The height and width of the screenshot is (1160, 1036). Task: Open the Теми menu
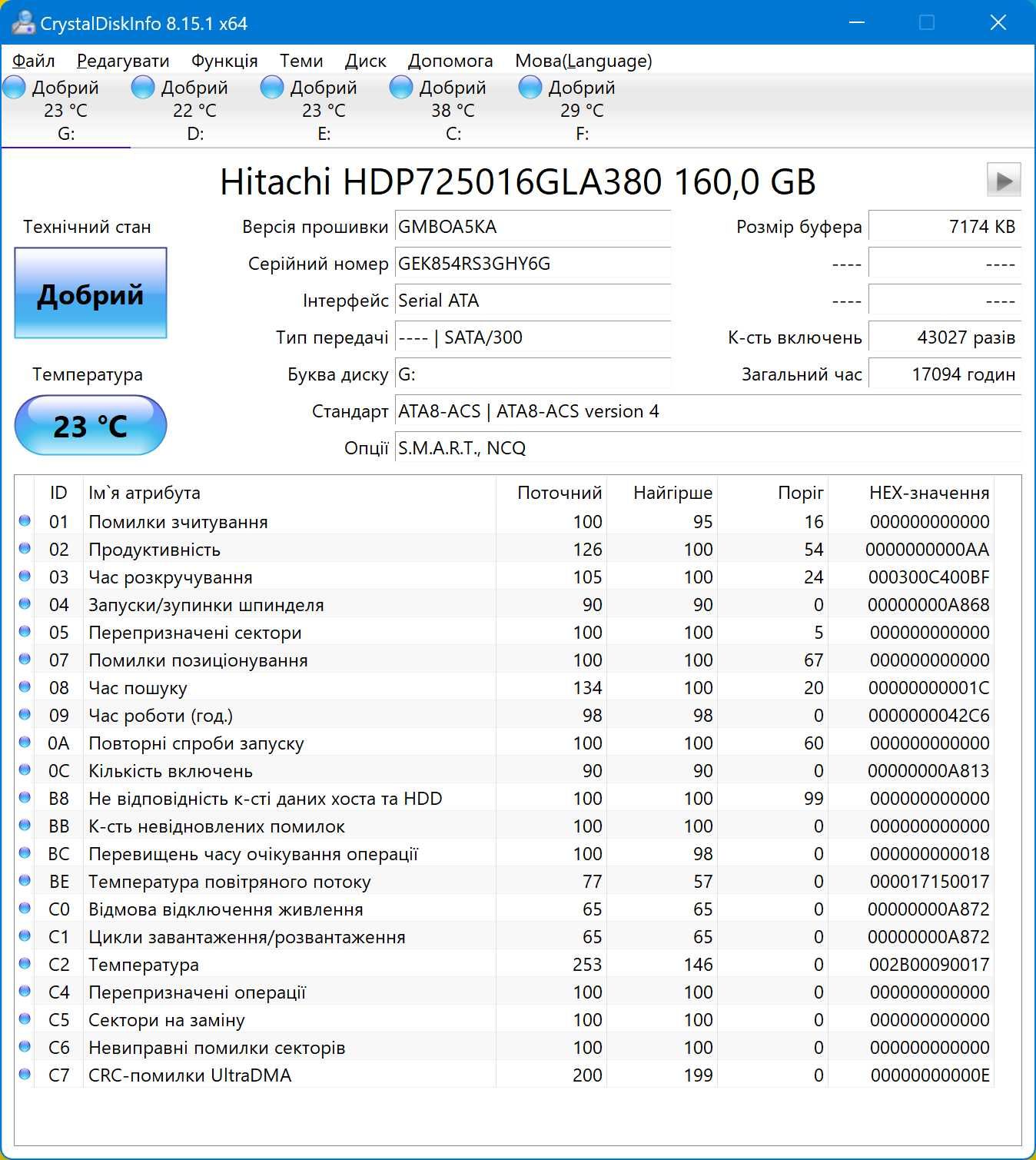tap(301, 61)
